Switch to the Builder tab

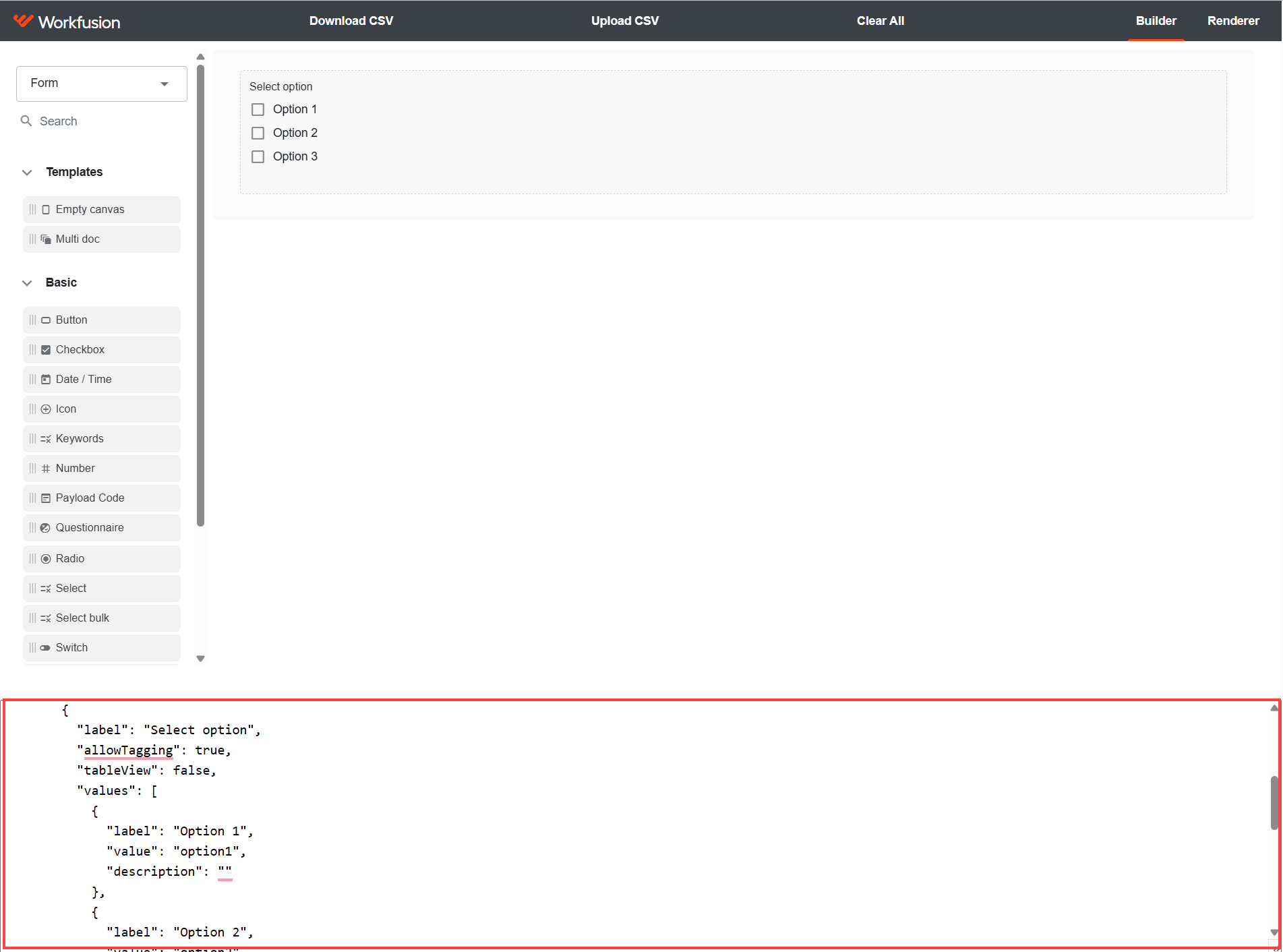point(1156,21)
